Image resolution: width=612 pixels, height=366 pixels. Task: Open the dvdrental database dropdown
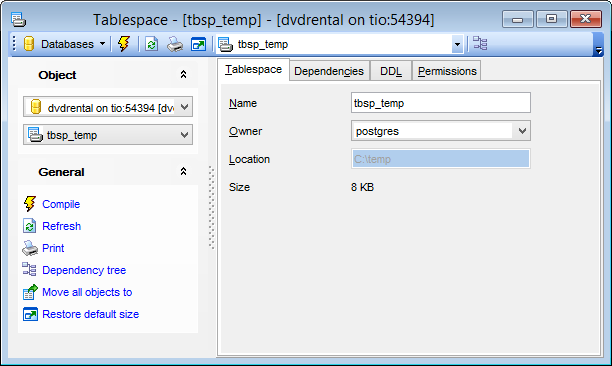[x=184, y=107]
